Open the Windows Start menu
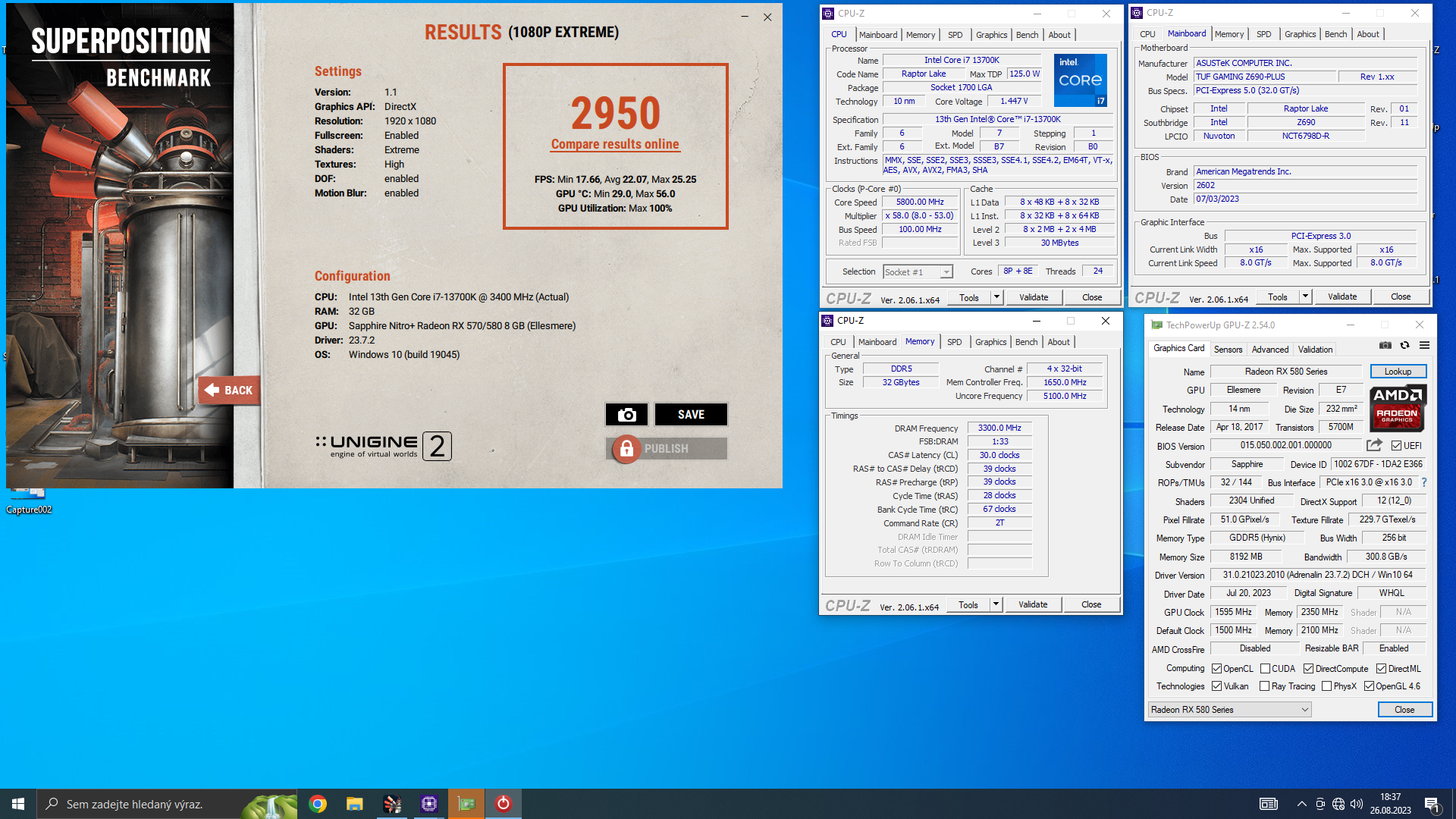Image resolution: width=1456 pixels, height=819 pixels. (18, 804)
